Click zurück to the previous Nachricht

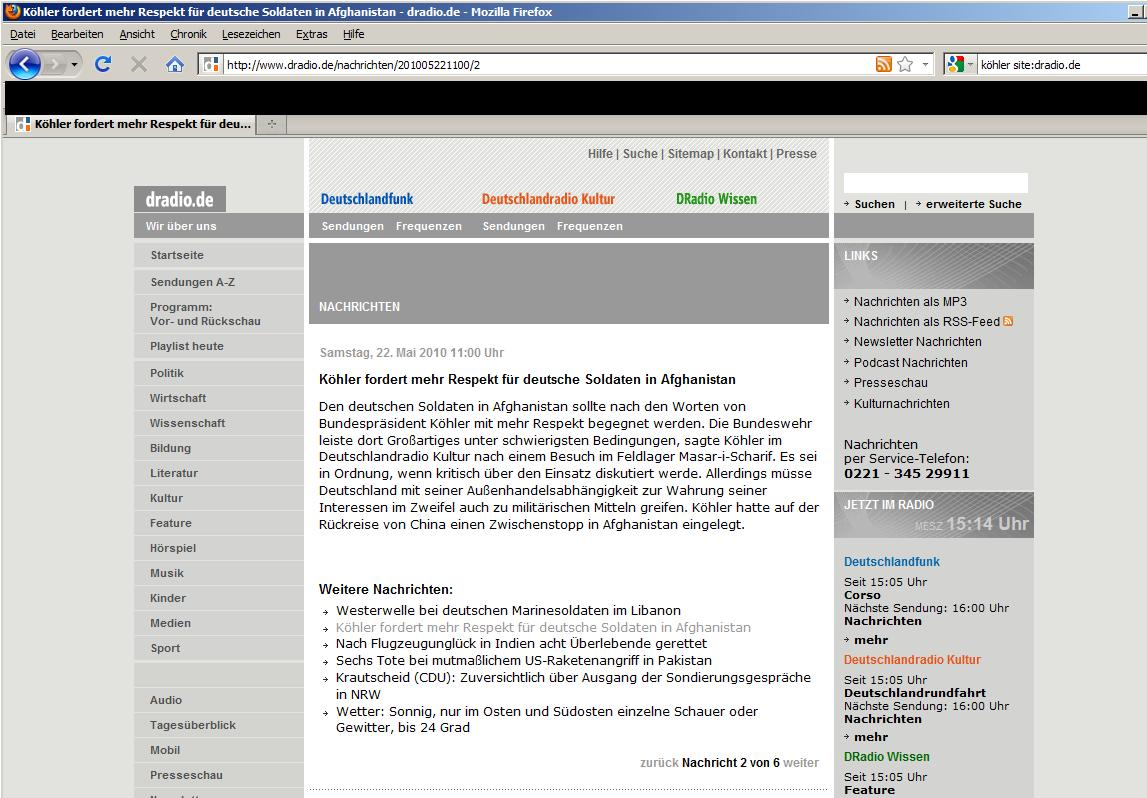(x=659, y=762)
